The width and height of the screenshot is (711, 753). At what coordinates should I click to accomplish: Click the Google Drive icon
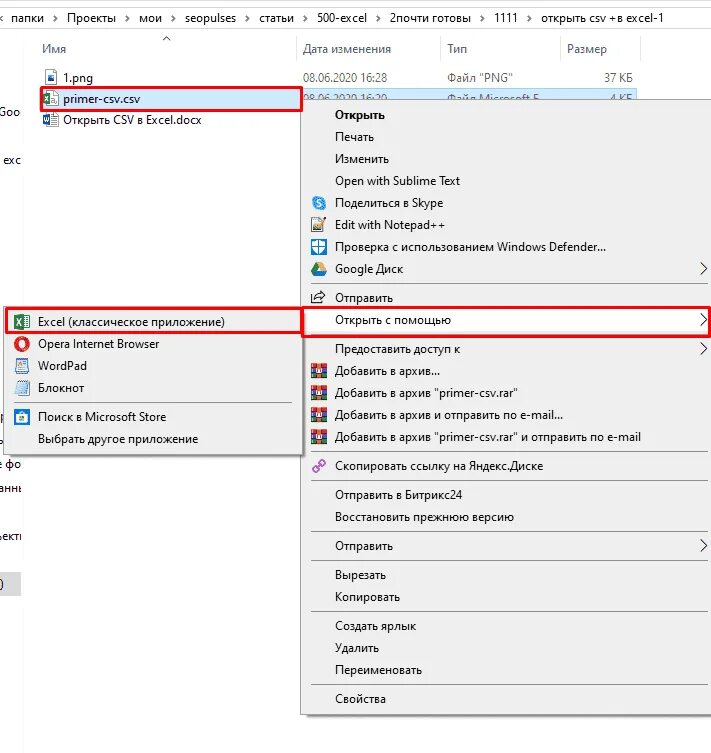(x=319, y=269)
